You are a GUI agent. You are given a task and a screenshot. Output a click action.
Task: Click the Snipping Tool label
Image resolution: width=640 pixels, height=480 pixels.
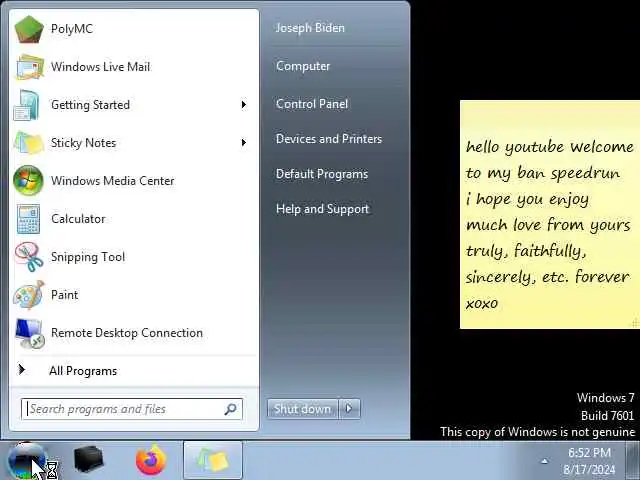[x=88, y=257]
